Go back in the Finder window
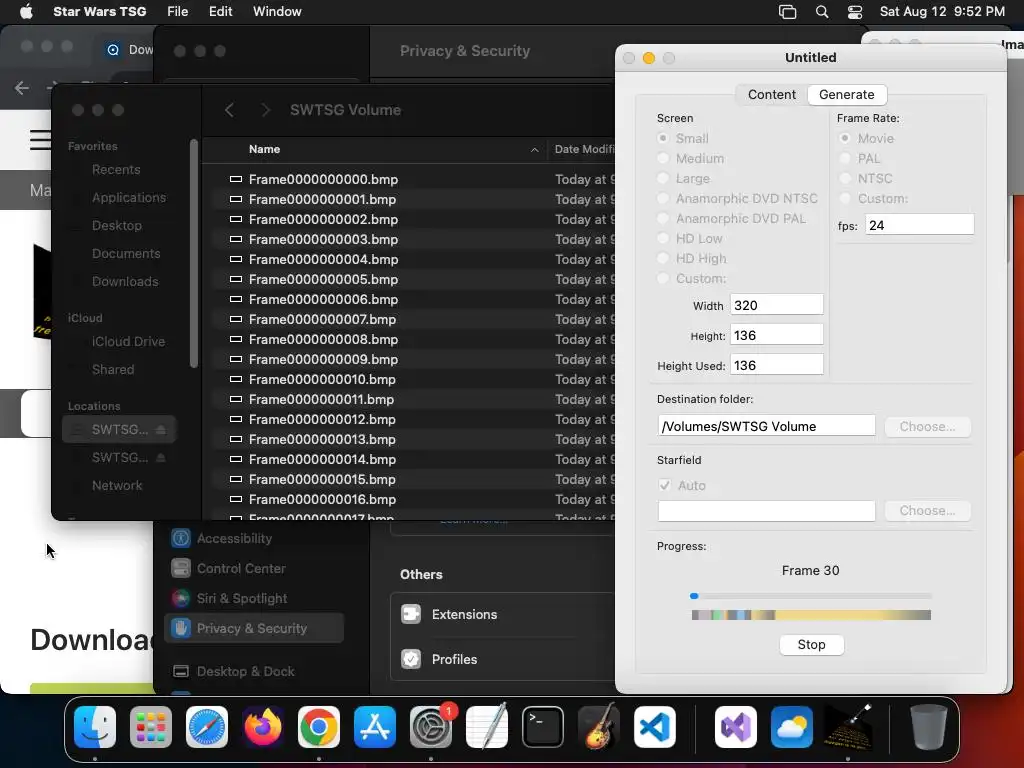This screenshot has width=1024, height=768. [x=229, y=110]
